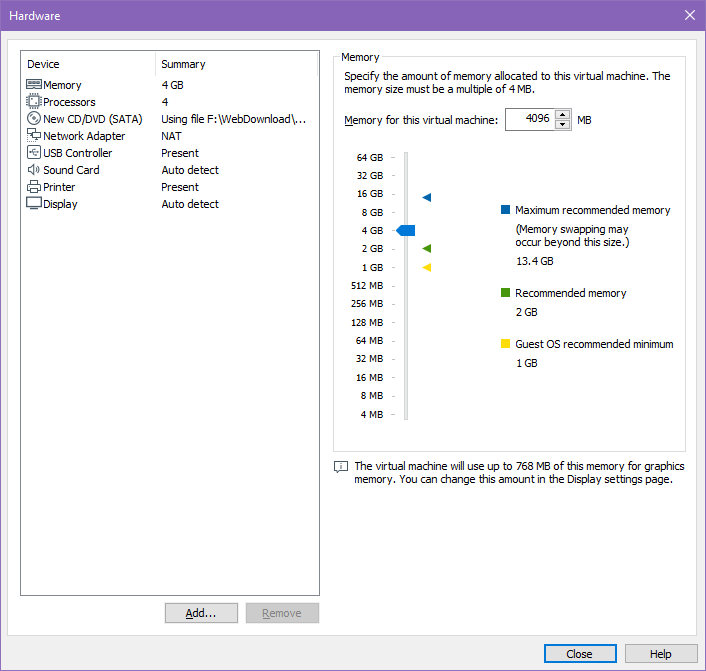Select the Network Adapter row label
706x671 pixels.
(x=84, y=136)
